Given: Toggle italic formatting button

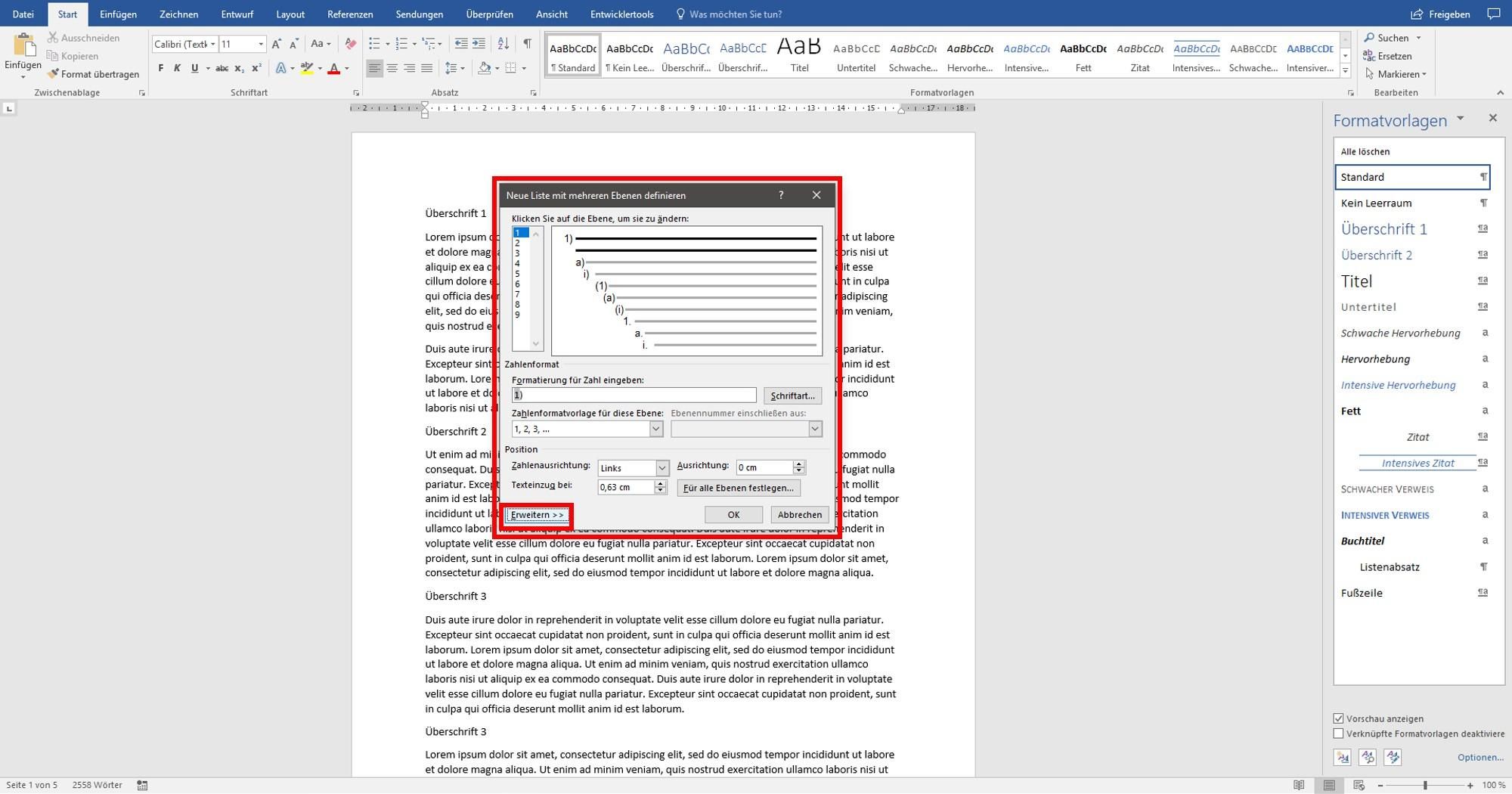Looking at the screenshot, I should tap(177, 68).
